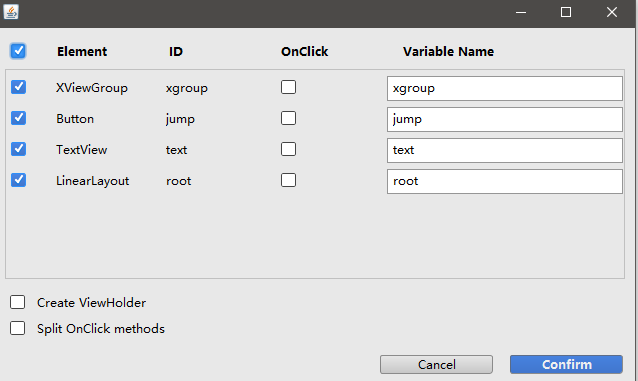This screenshot has width=638, height=381.
Task: Minimize the dialog window
Action: point(521,12)
